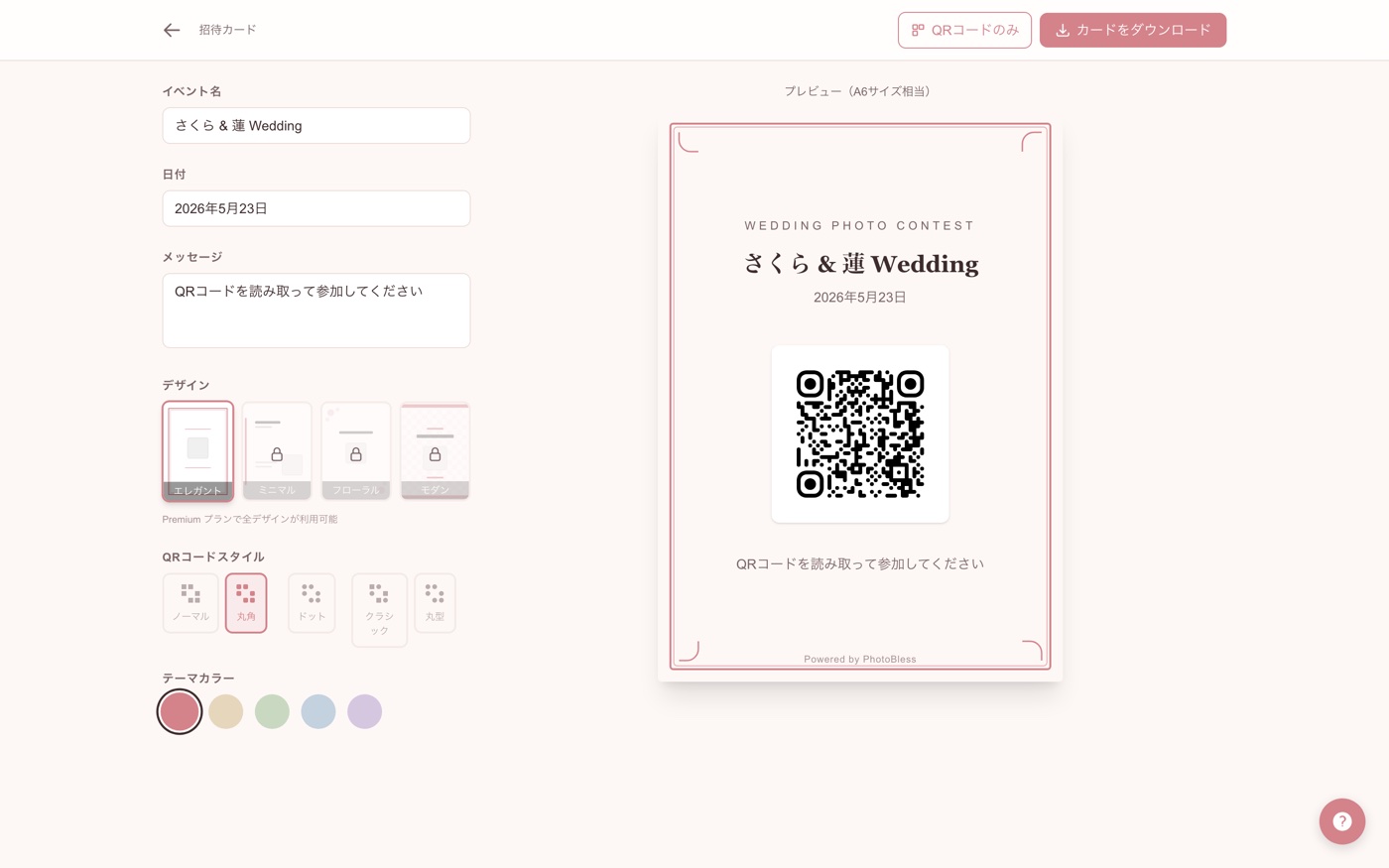Click the 招待カード page title
This screenshot has height=868, width=1389.
click(x=227, y=30)
